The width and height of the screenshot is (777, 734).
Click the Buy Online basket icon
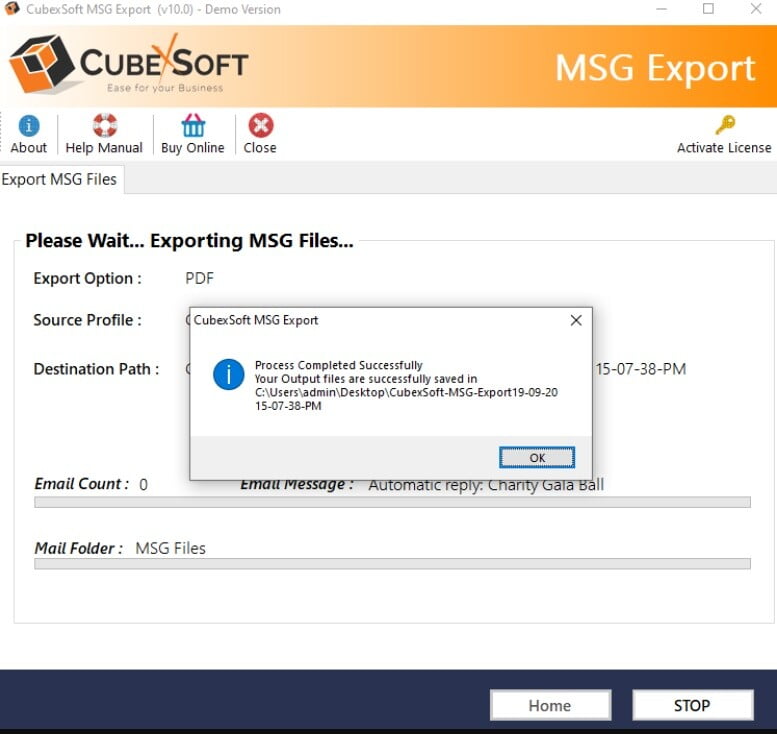coord(193,125)
